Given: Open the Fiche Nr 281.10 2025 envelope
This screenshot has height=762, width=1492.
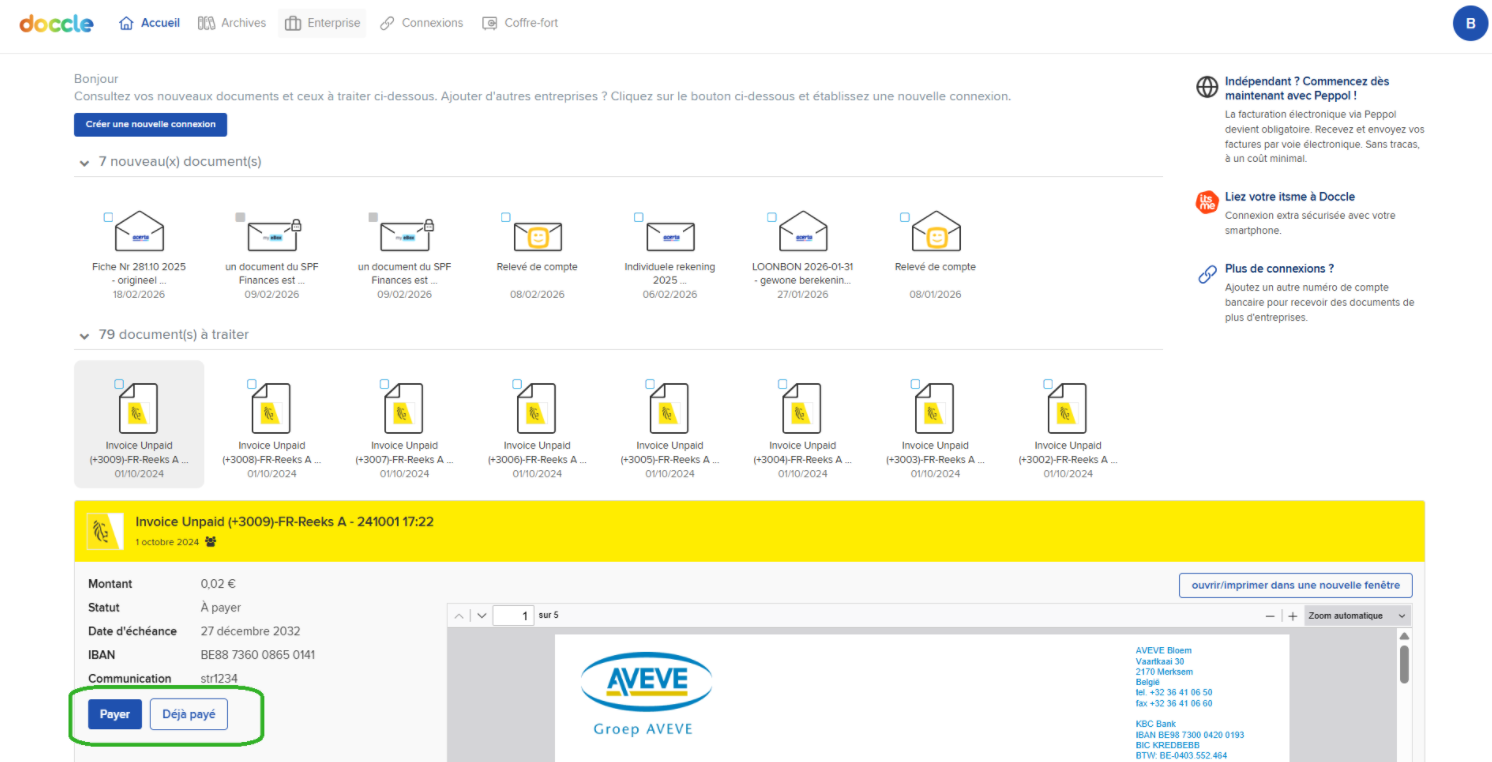Looking at the screenshot, I should [139, 233].
